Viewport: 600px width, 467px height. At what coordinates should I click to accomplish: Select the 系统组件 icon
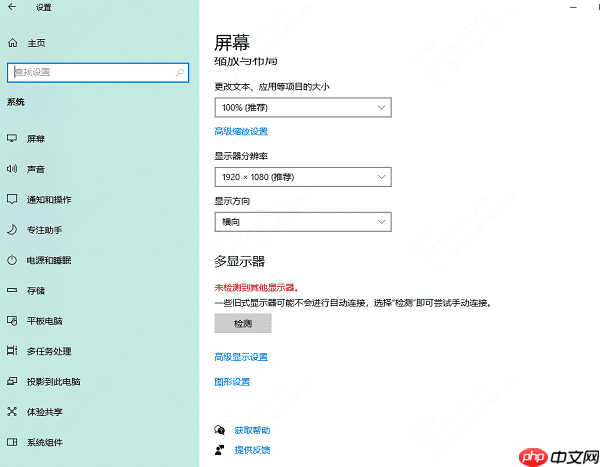[12, 442]
